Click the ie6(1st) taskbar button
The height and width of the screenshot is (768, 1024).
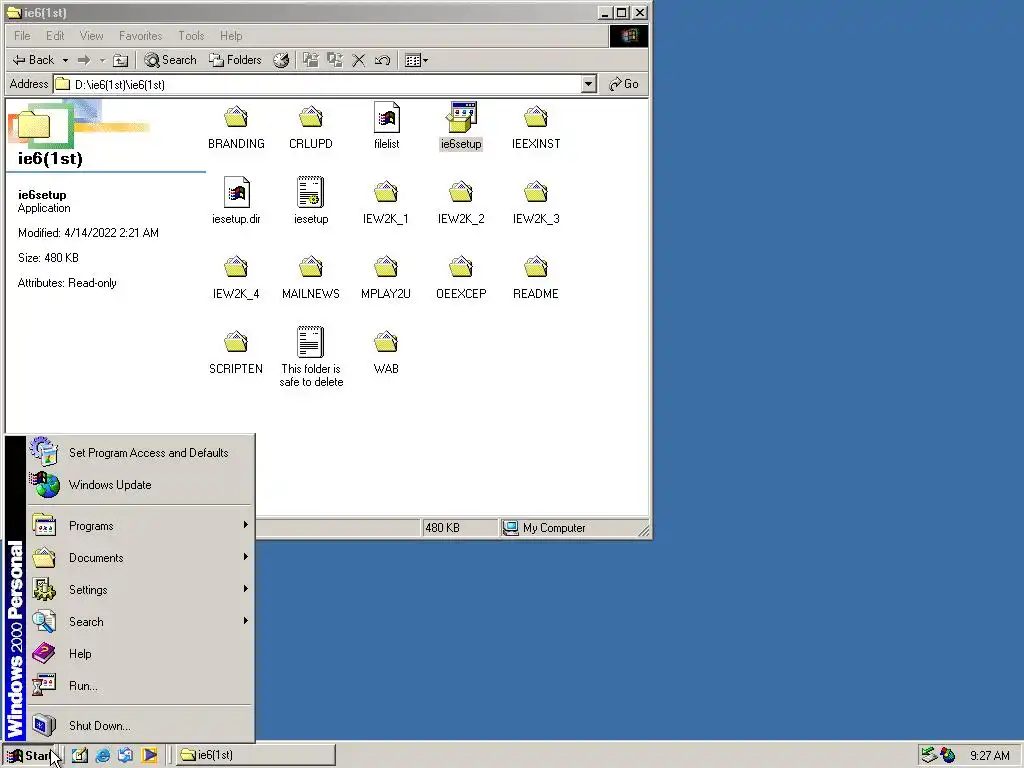[255, 756]
